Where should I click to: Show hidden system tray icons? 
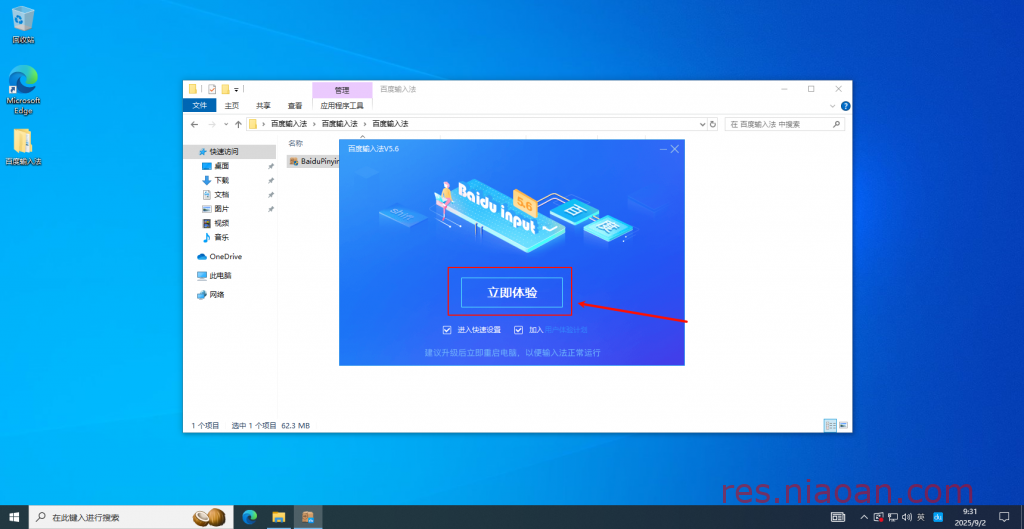click(865, 517)
